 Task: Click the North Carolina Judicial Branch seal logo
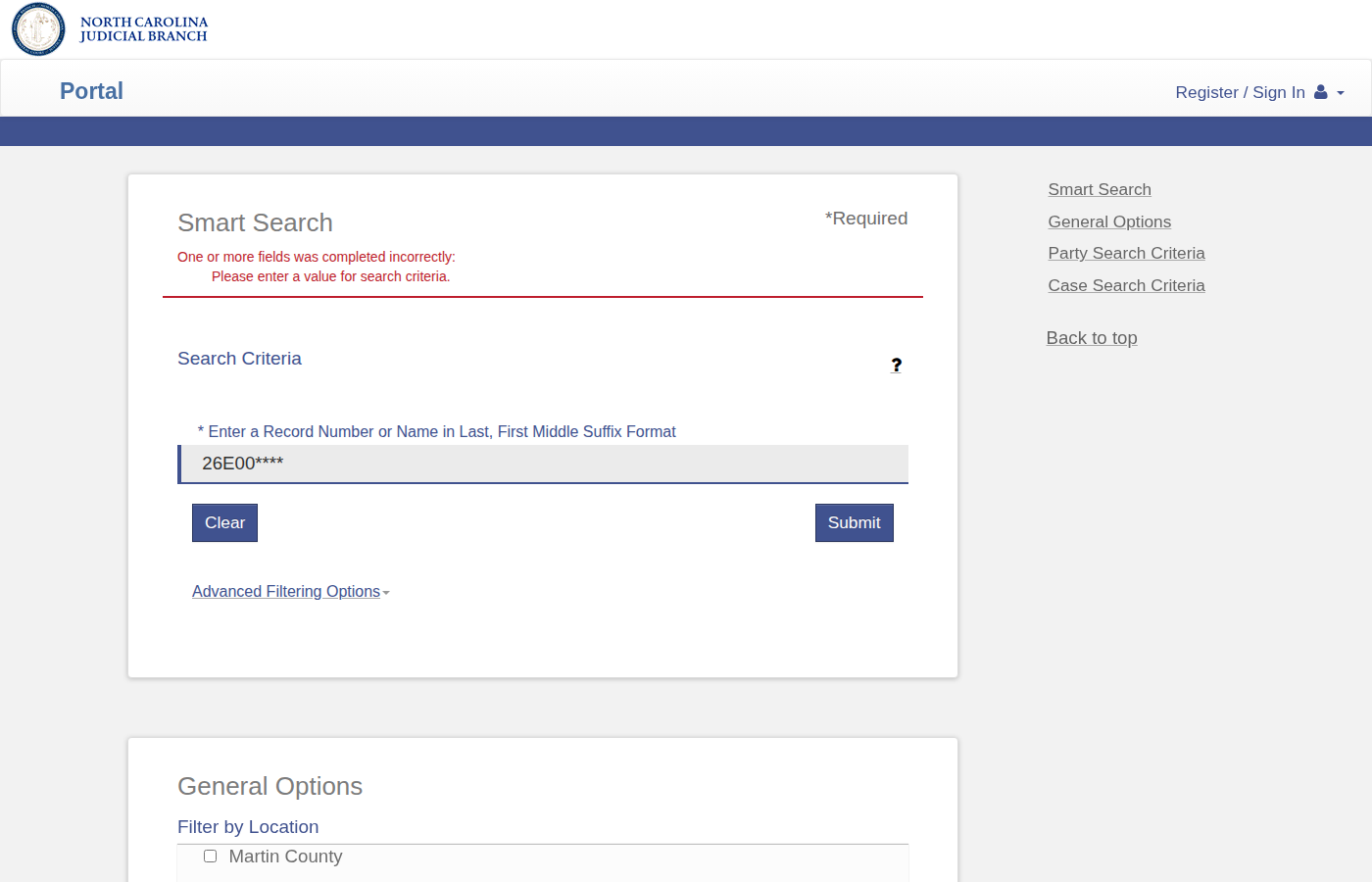[x=37, y=28]
